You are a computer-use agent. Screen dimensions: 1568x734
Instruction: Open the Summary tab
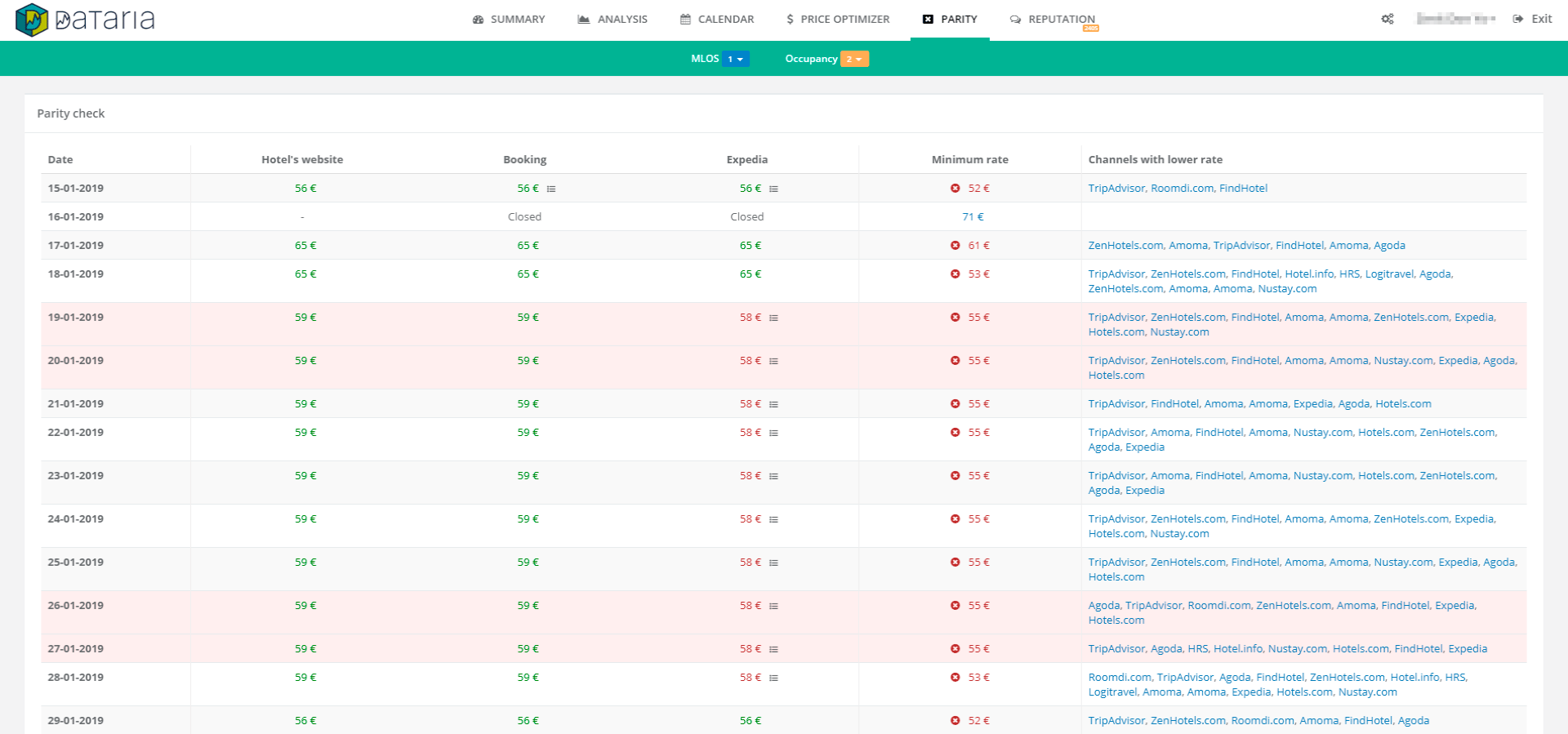tap(509, 19)
